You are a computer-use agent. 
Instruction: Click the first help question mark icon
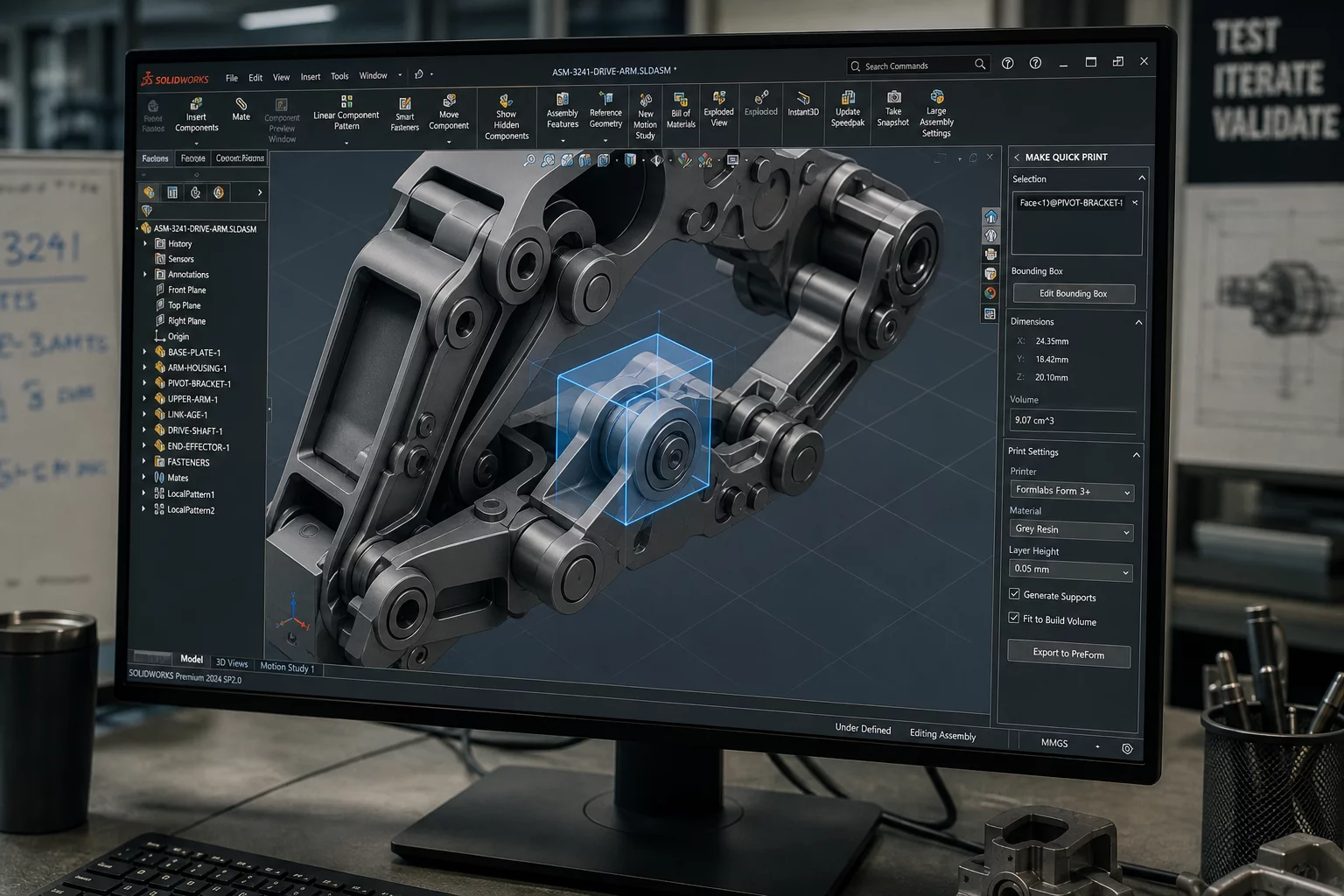pos(1008,64)
